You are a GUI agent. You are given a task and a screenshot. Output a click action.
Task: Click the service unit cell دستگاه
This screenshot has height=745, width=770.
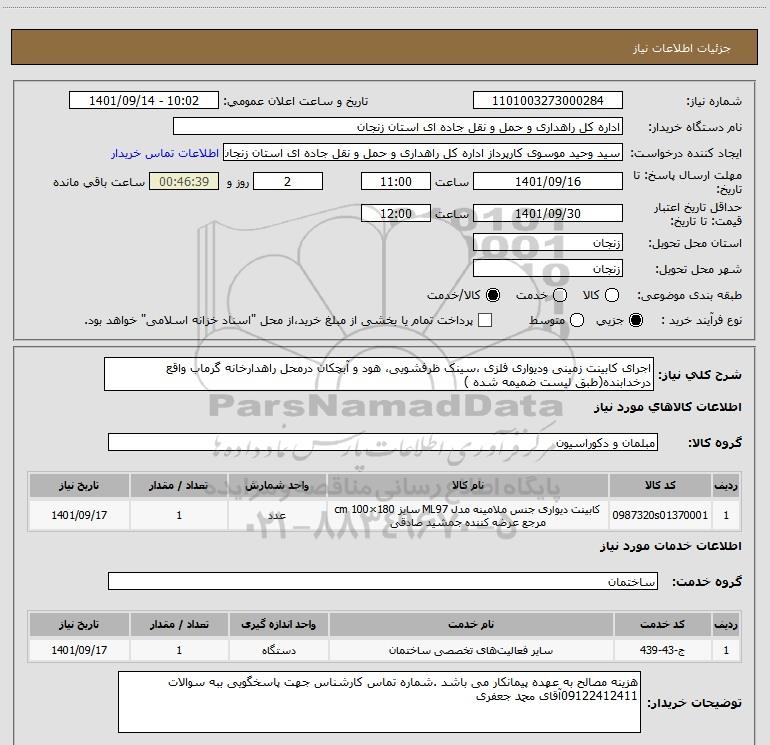click(278, 650)
